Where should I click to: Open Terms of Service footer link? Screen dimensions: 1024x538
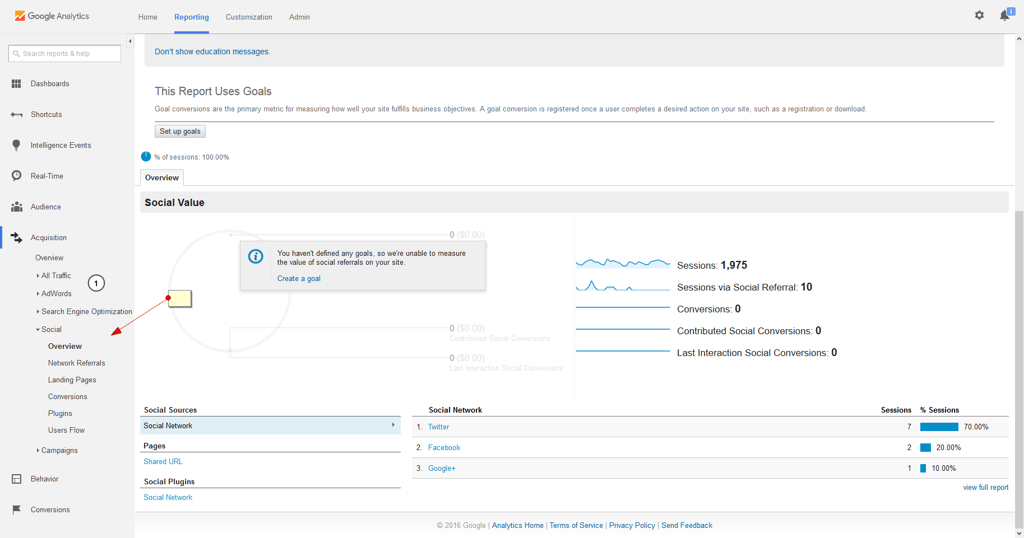(576, 525)
